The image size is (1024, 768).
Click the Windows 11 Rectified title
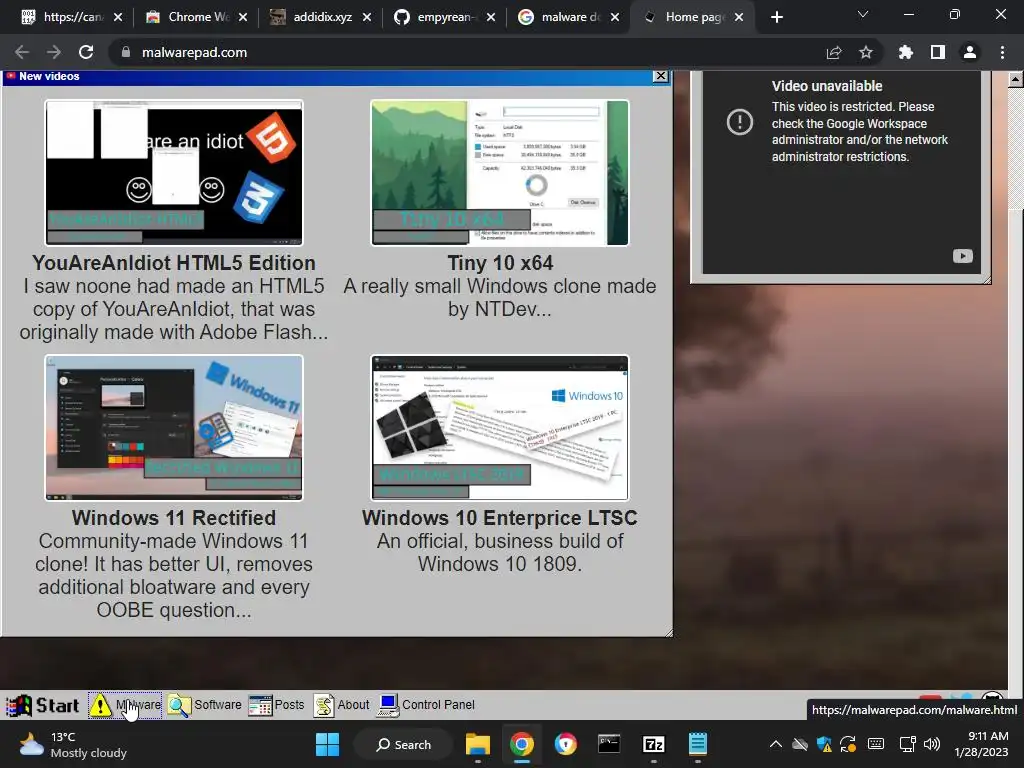point(174,517)
